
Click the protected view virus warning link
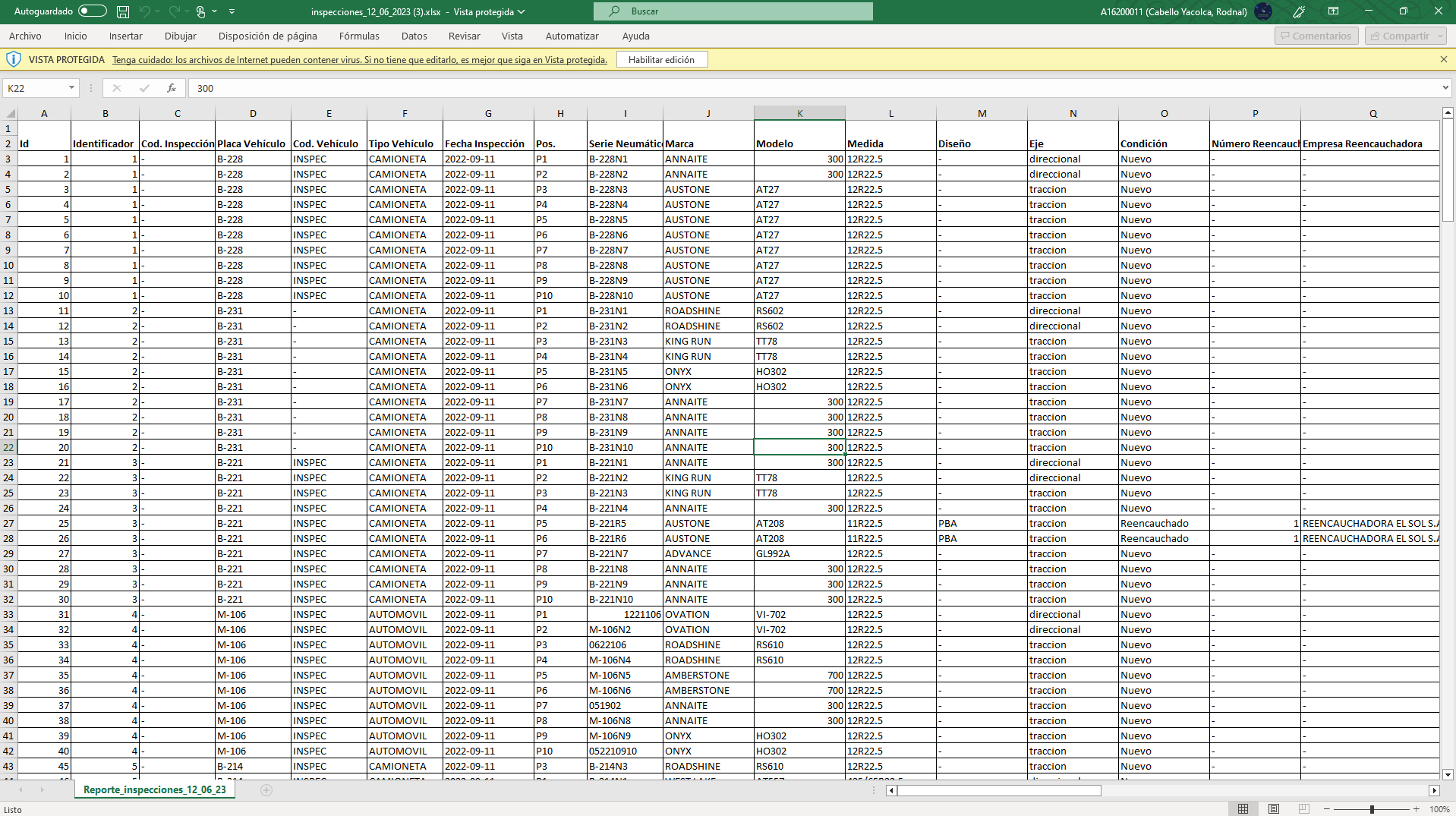[359, 60]
